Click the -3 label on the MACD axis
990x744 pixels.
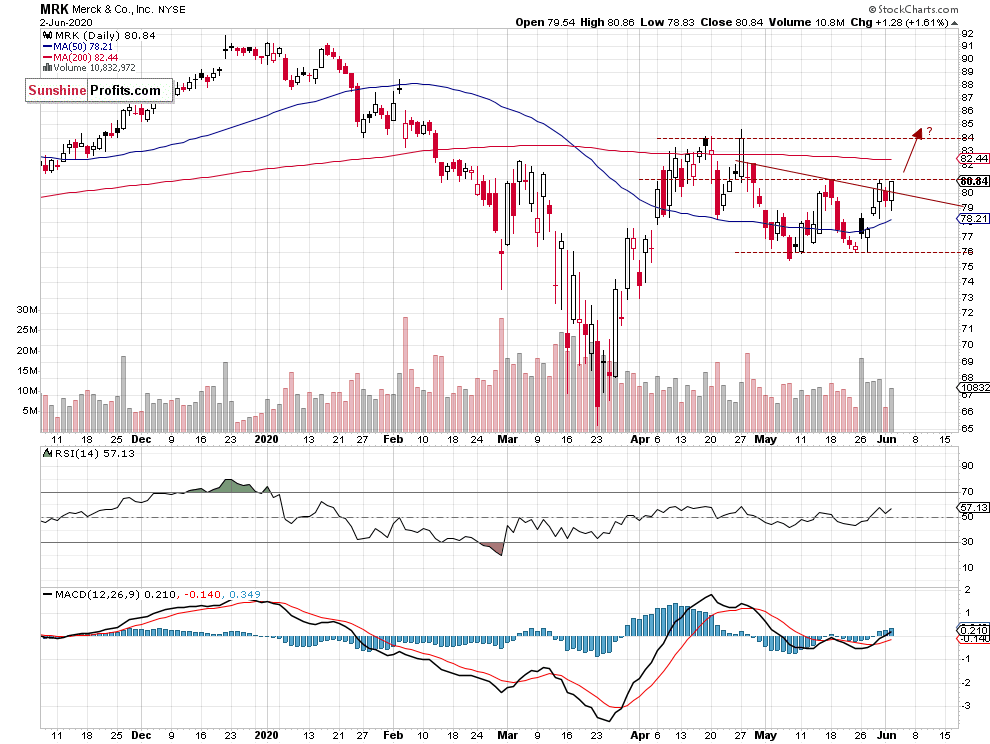click(x=967, y=705)
